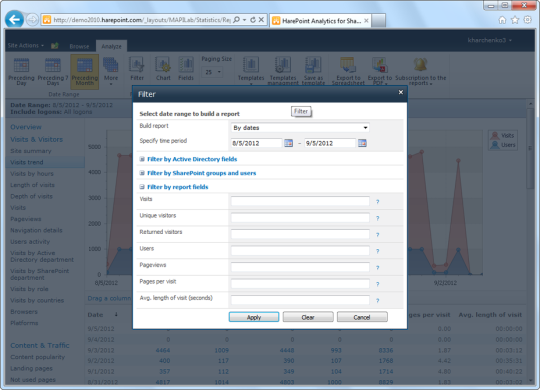
Task: Switch to the Browse ribbon tab
Action: [x=79, y=46]
